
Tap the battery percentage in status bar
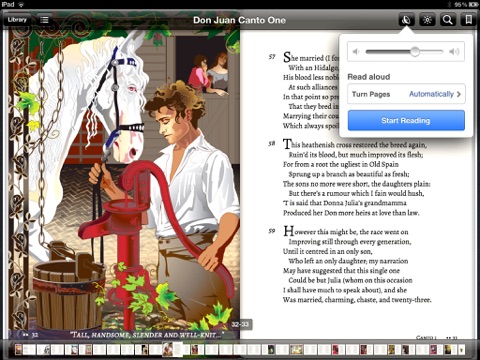click(x=460, y=4)
